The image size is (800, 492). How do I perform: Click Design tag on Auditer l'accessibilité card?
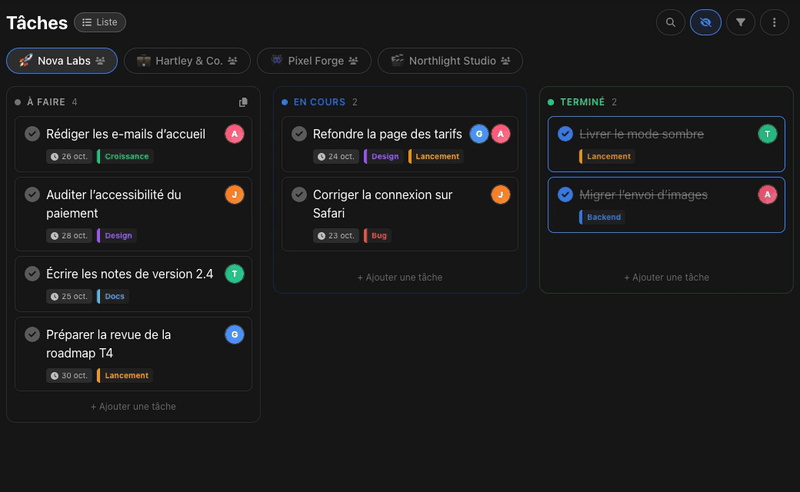[x=117, y=235]
